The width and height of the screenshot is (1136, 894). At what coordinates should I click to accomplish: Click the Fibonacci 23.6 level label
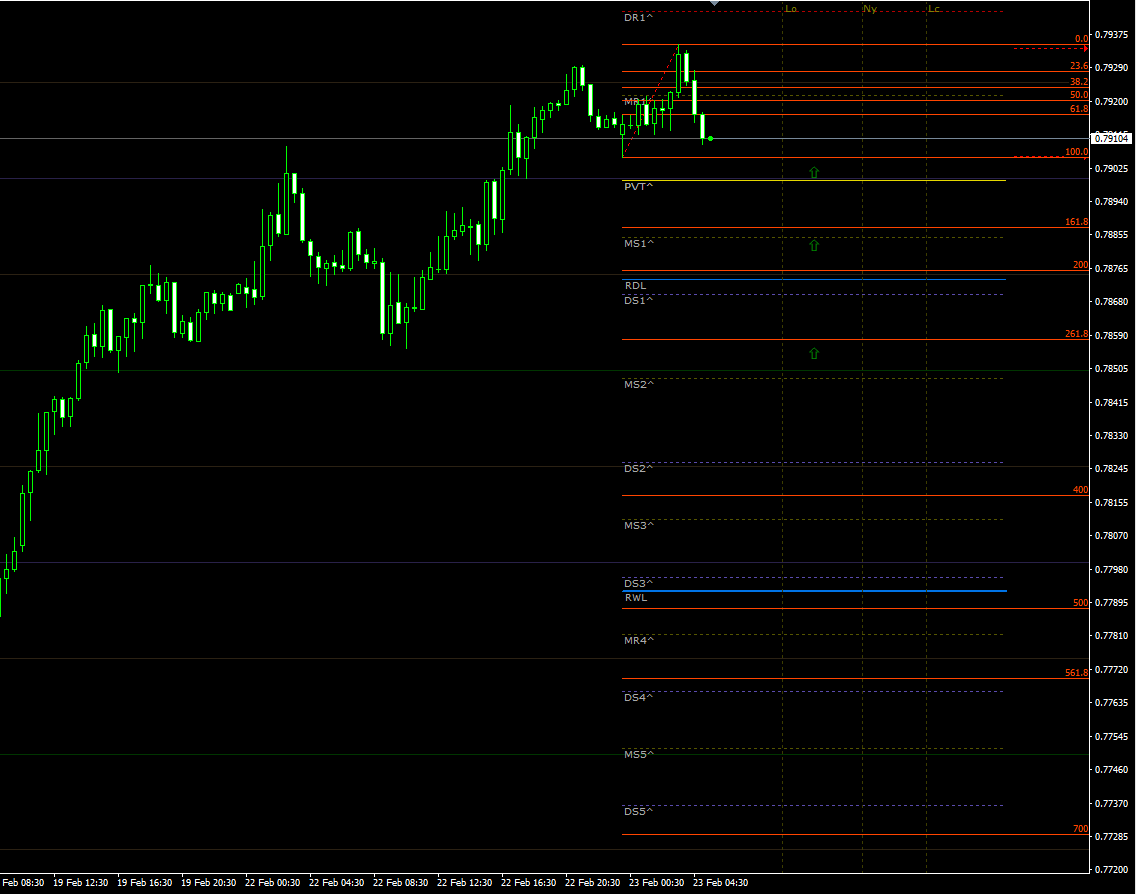point(1079,66)
